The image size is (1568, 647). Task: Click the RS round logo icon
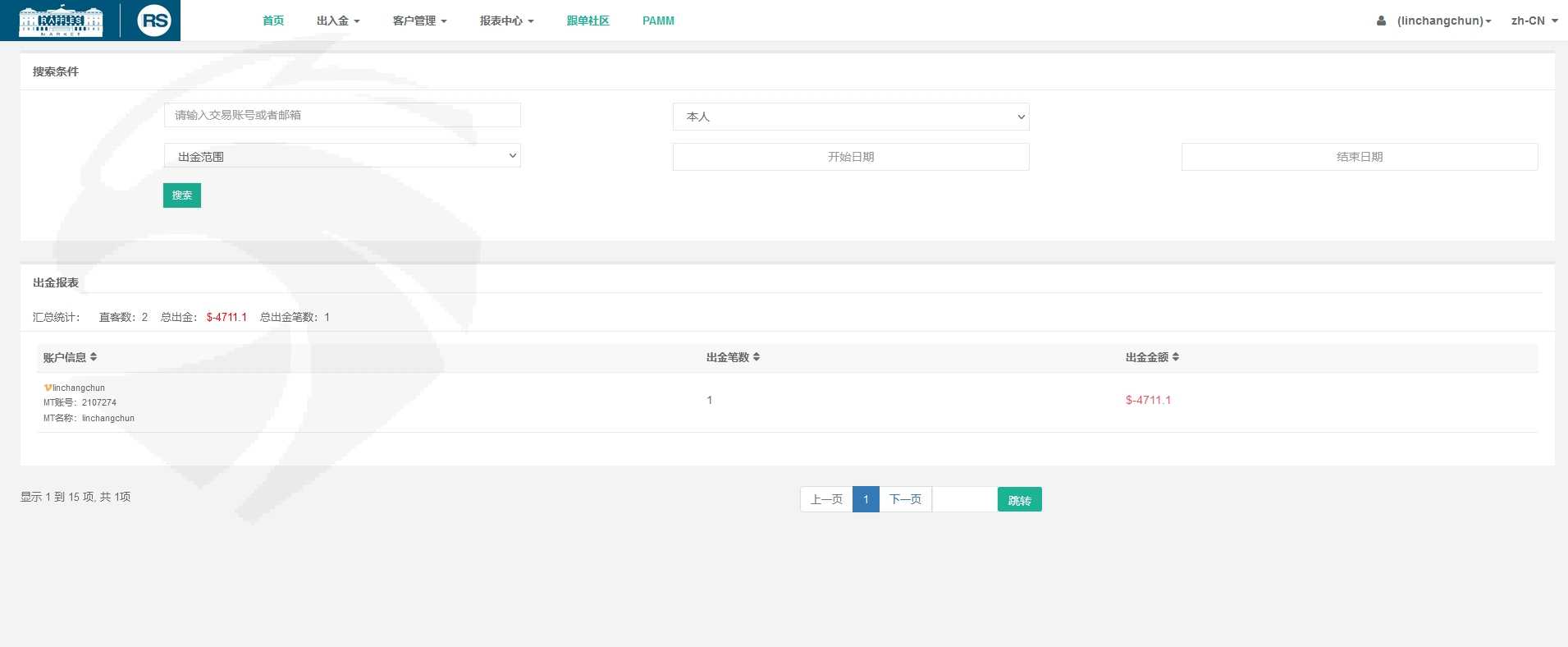click(x=154, y=21)
